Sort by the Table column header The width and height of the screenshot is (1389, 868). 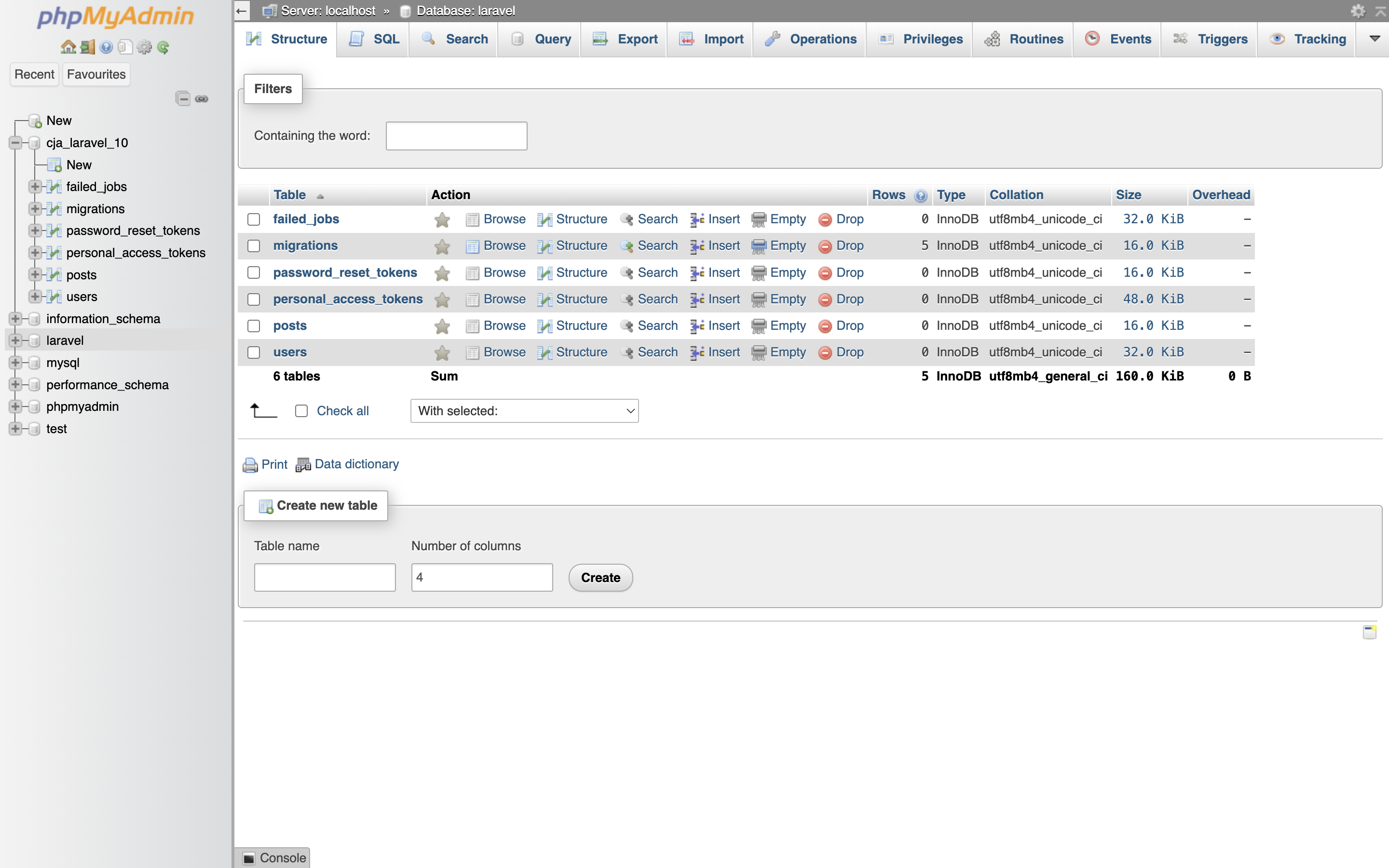coord(290,195)
